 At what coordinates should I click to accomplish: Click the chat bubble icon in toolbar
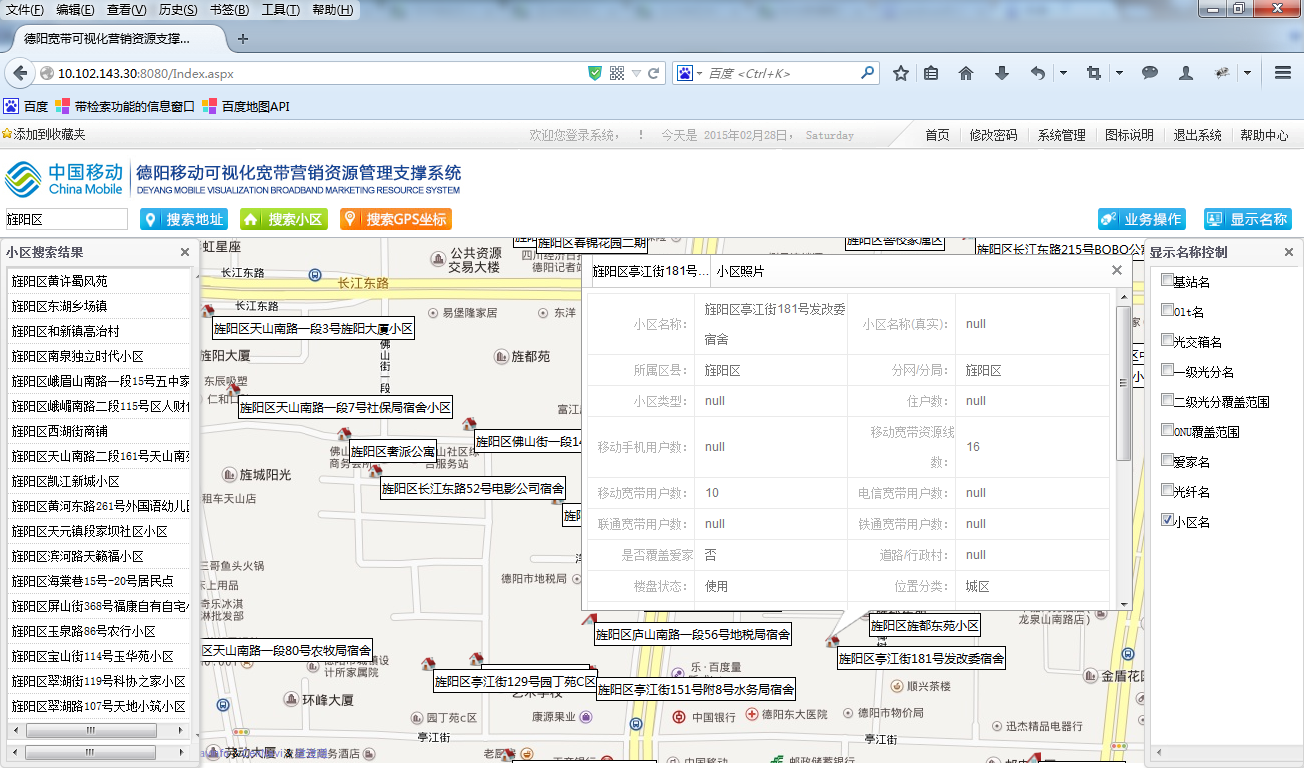pyautogui.click(x=1150, y=73)
